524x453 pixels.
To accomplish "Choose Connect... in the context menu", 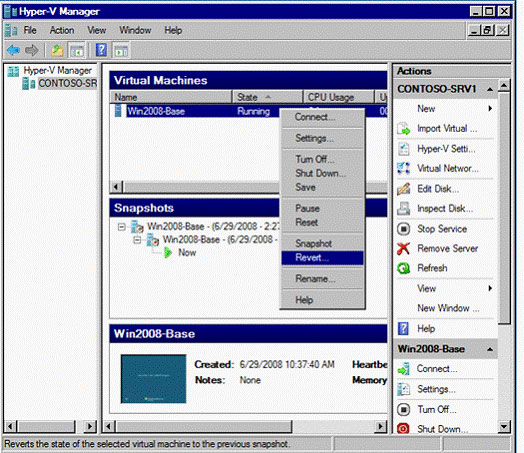I will click(322, 117).
